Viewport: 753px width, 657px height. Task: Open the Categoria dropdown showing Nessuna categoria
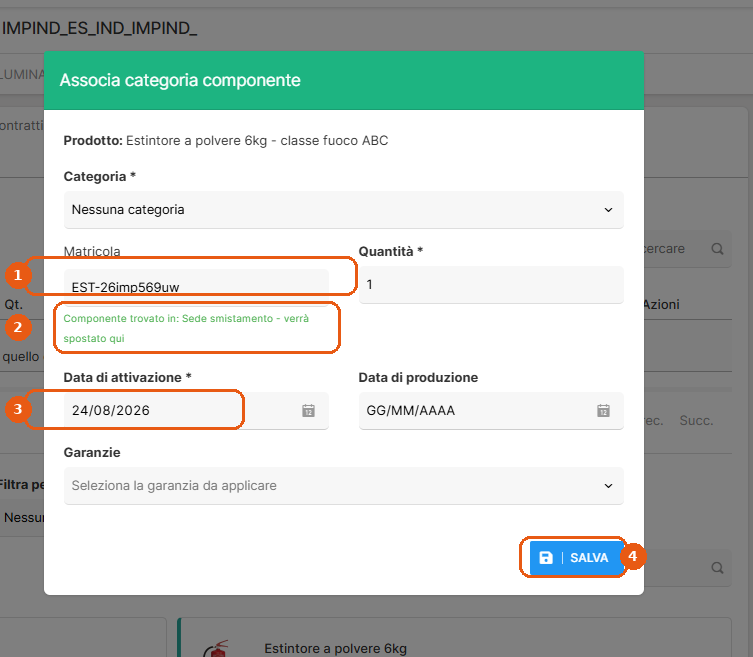pos(343,210)
